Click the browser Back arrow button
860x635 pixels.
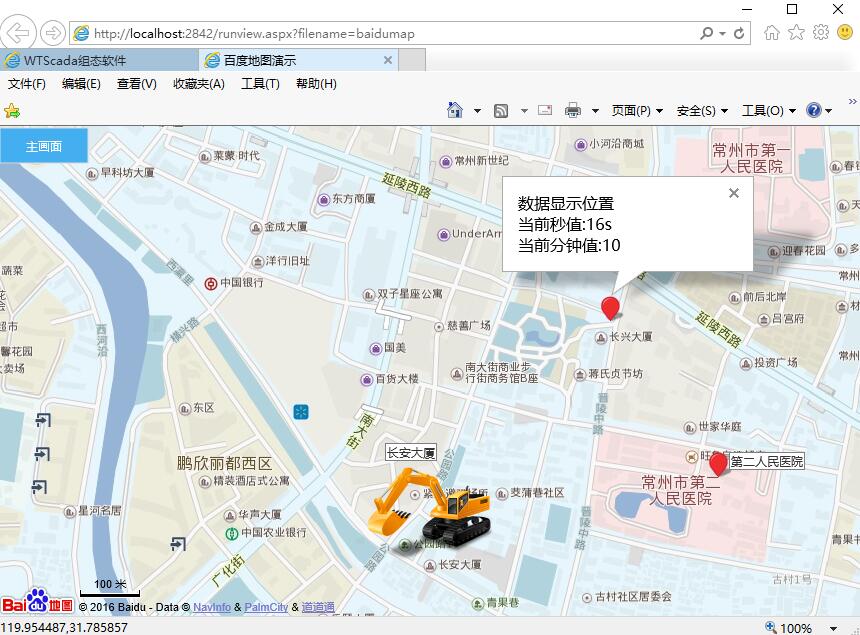(x=18, y=33)
